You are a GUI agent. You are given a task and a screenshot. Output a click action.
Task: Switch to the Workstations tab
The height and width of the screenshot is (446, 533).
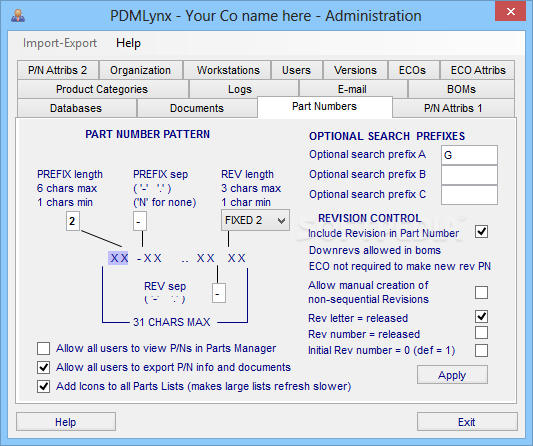click(x=228, y=70)
